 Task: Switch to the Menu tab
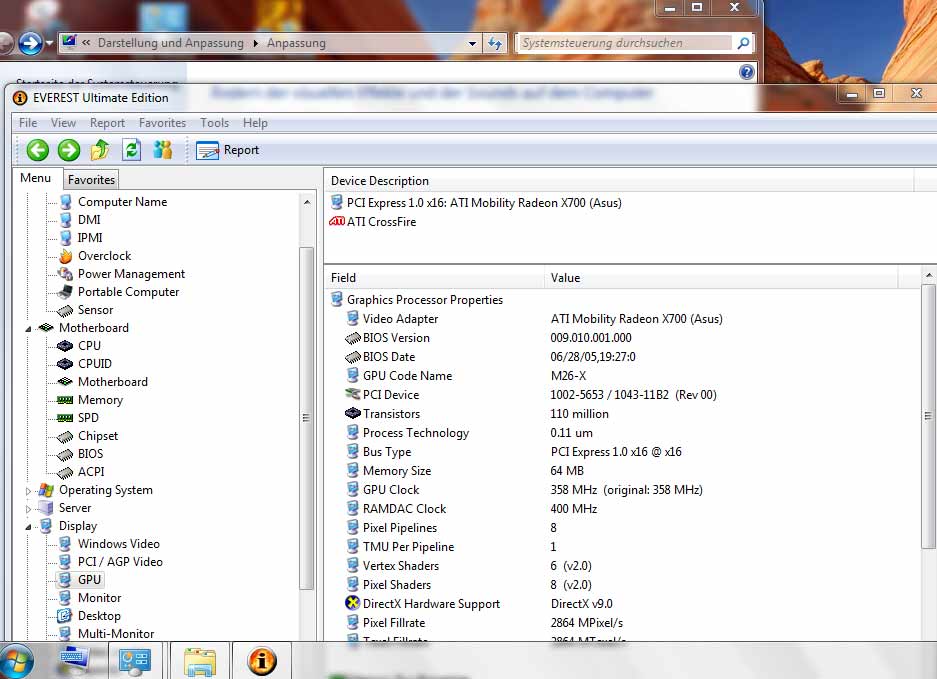pyautogui.click(x=35, y=178)
